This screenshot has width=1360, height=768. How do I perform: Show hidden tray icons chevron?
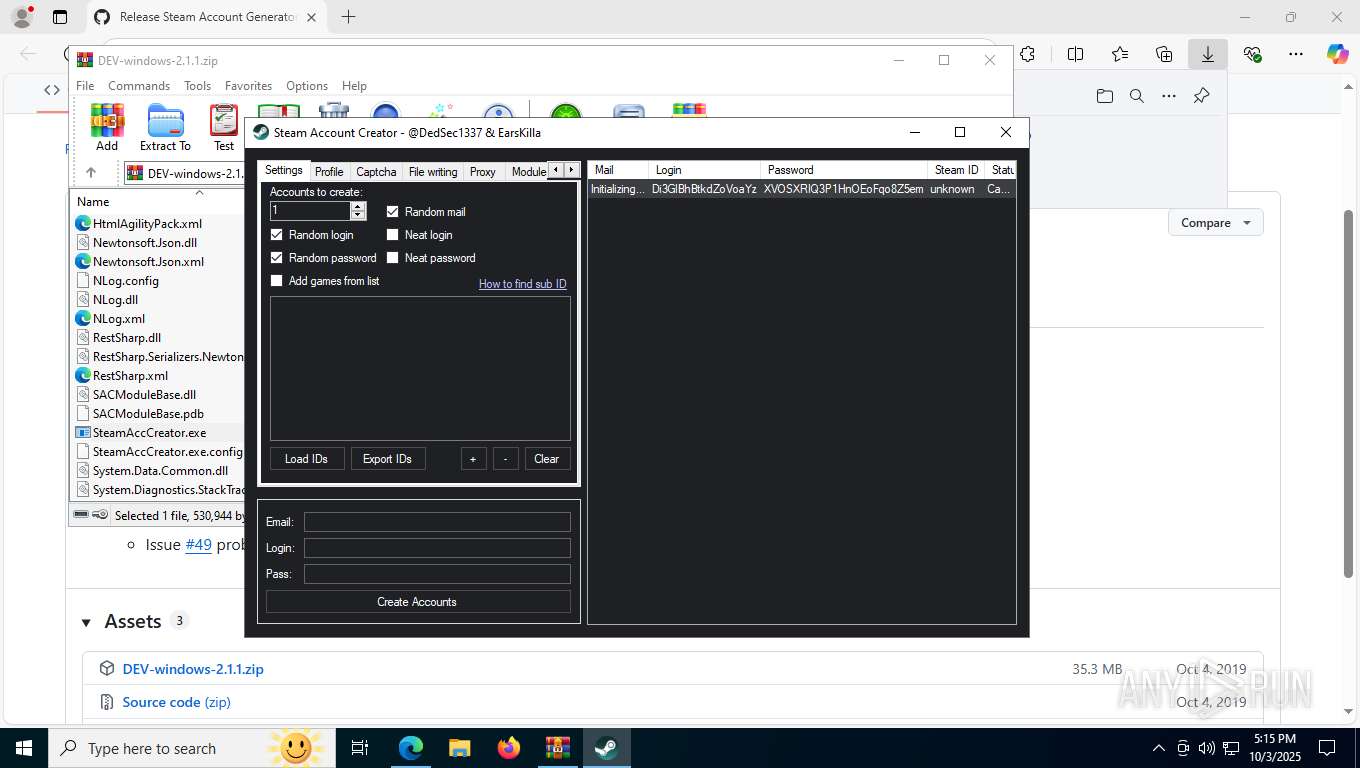(x=1159, y=748)
